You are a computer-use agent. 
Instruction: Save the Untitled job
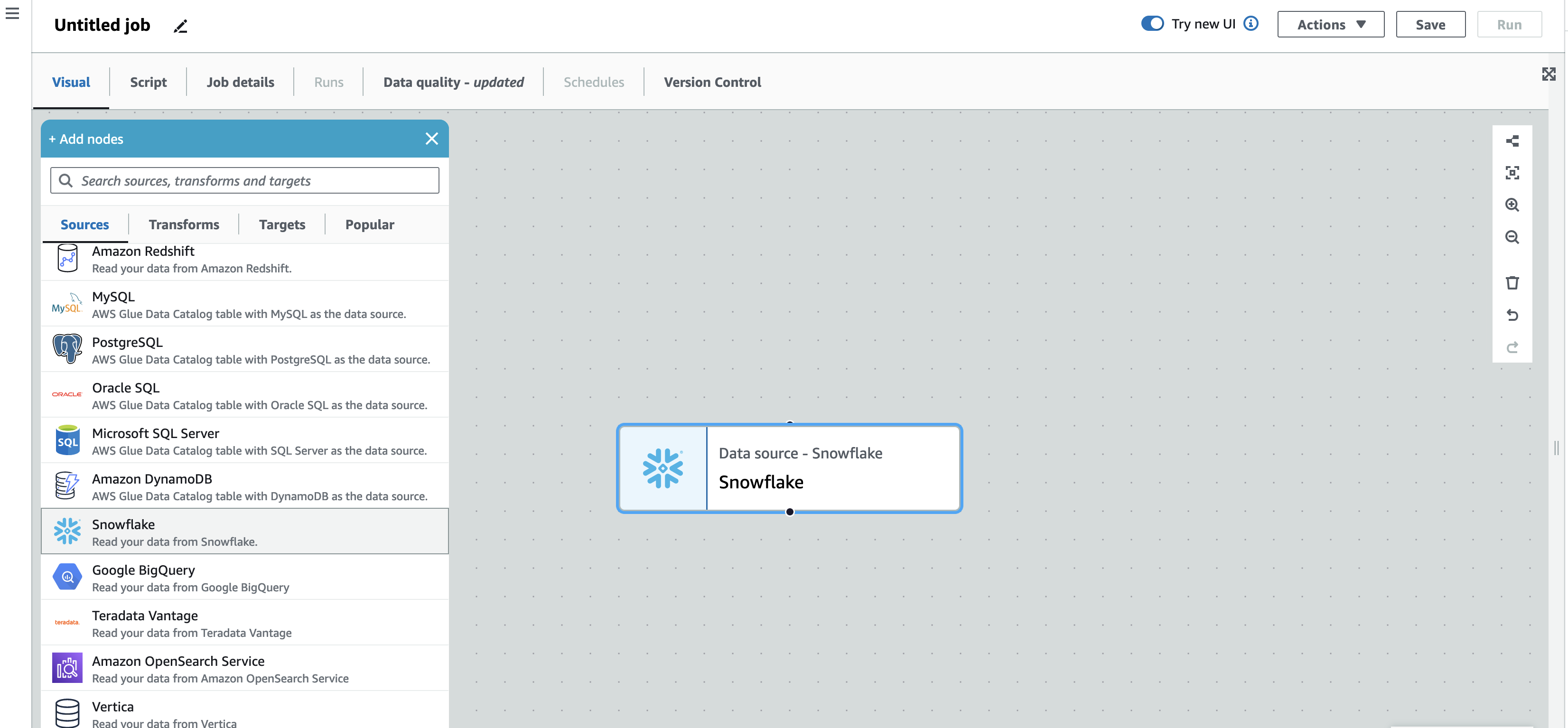(1430, 24)
